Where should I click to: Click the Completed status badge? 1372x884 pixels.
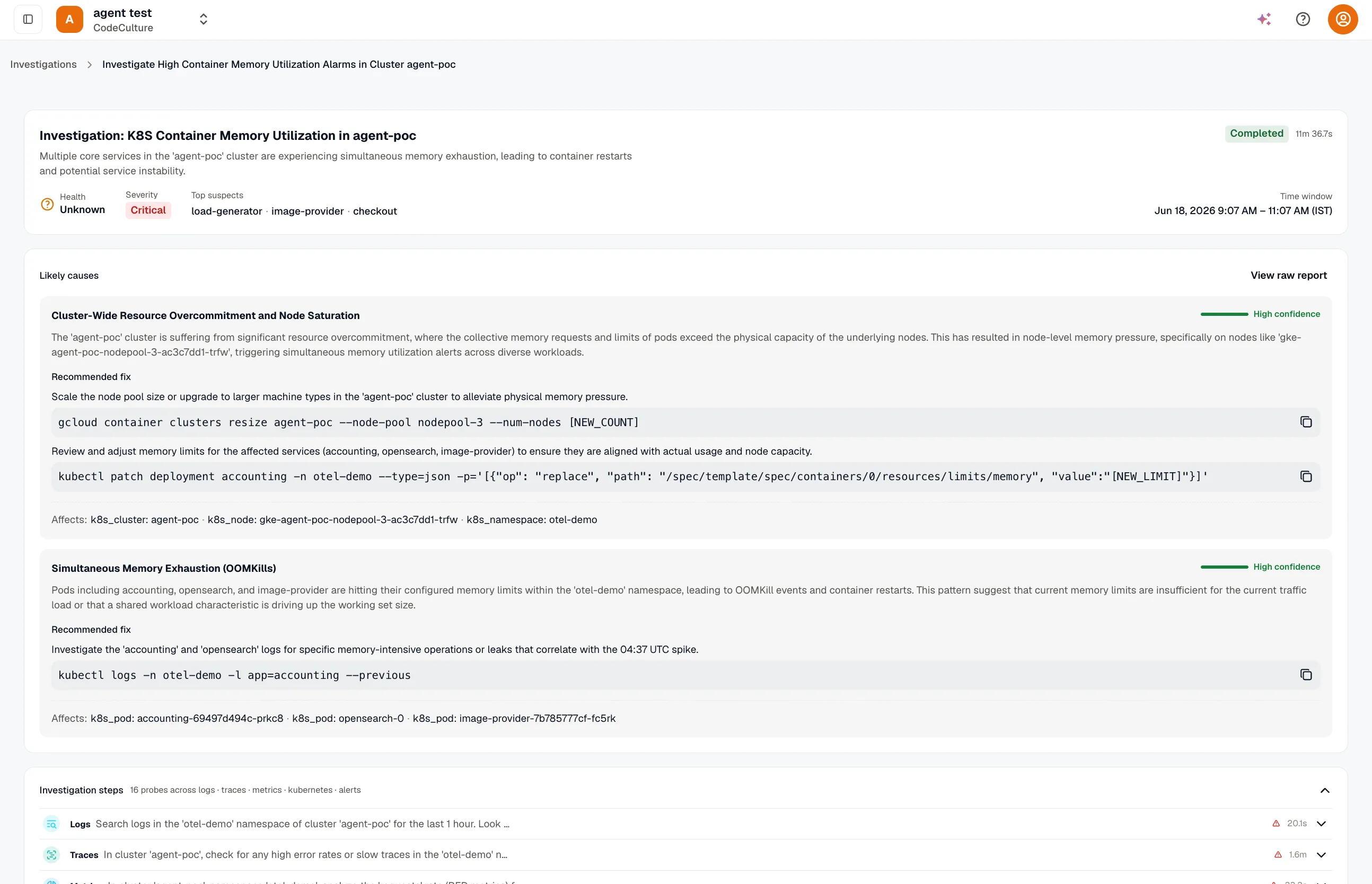pyautogui.click(x=1256, y=134)
